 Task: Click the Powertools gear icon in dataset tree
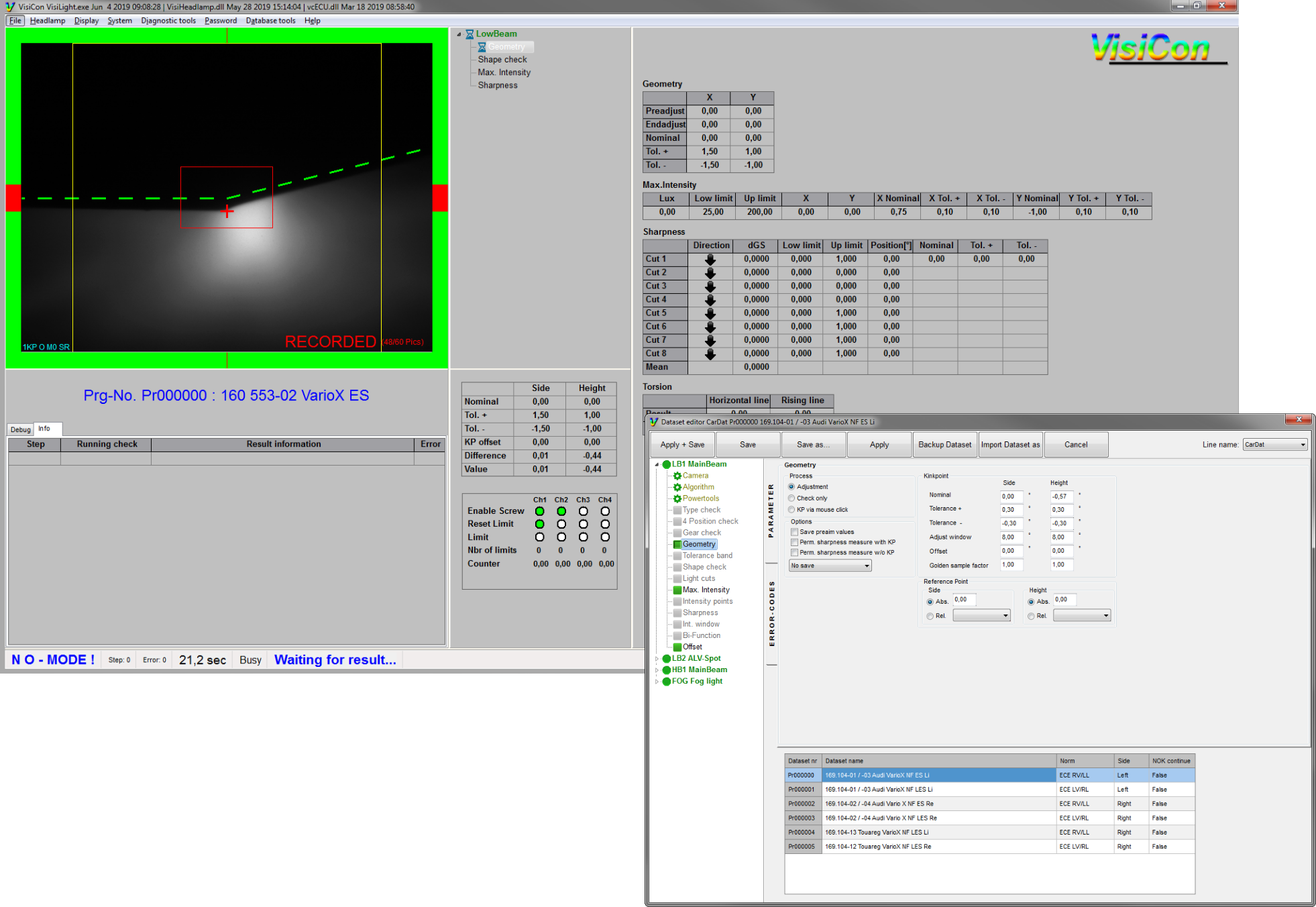(x=677, y=498)
